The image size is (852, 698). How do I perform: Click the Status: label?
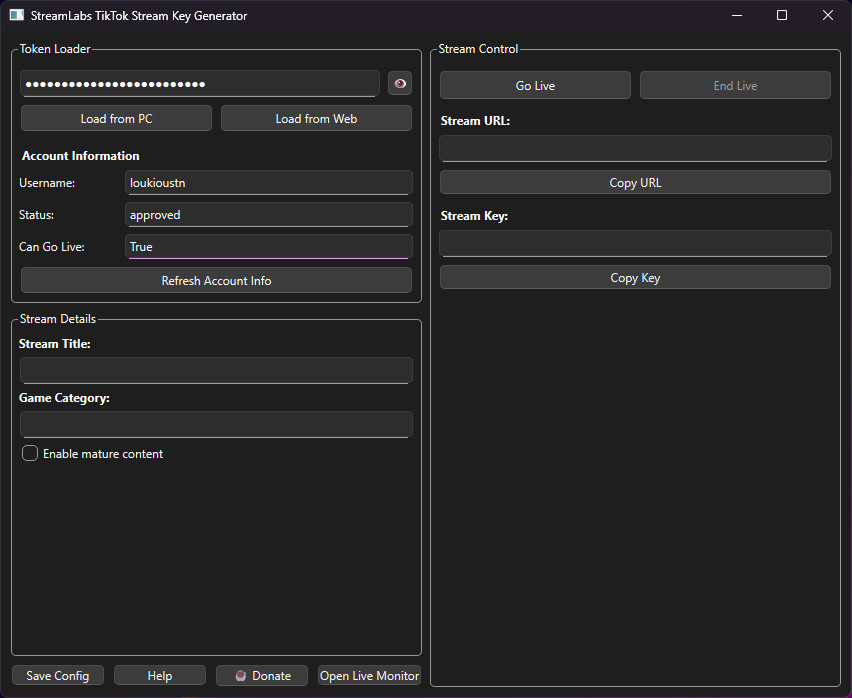coord(36,215)
